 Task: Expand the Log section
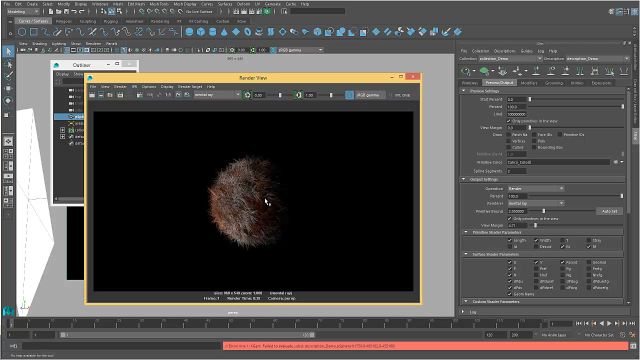pos(463,312)
